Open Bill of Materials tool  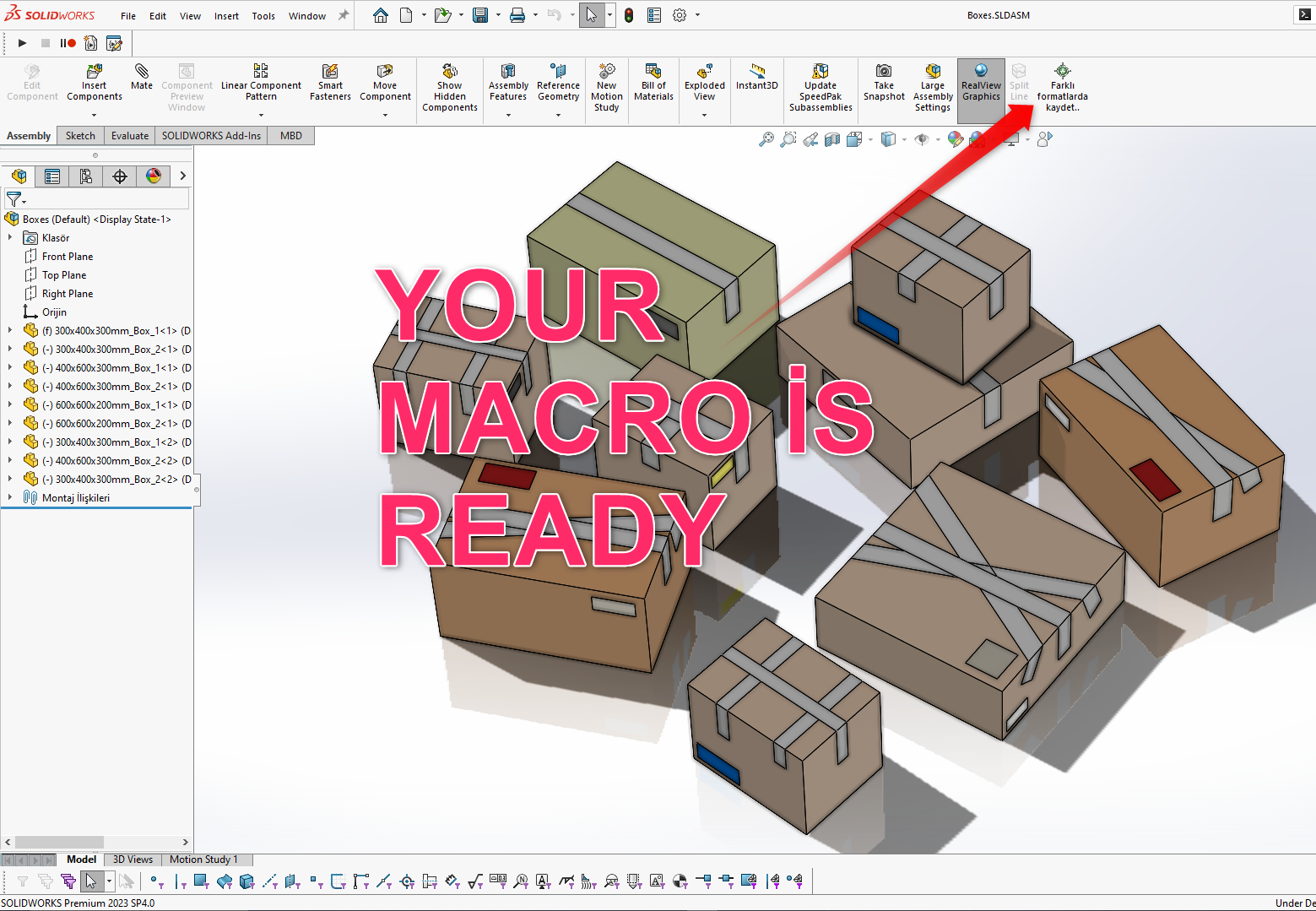coord(653,83)
